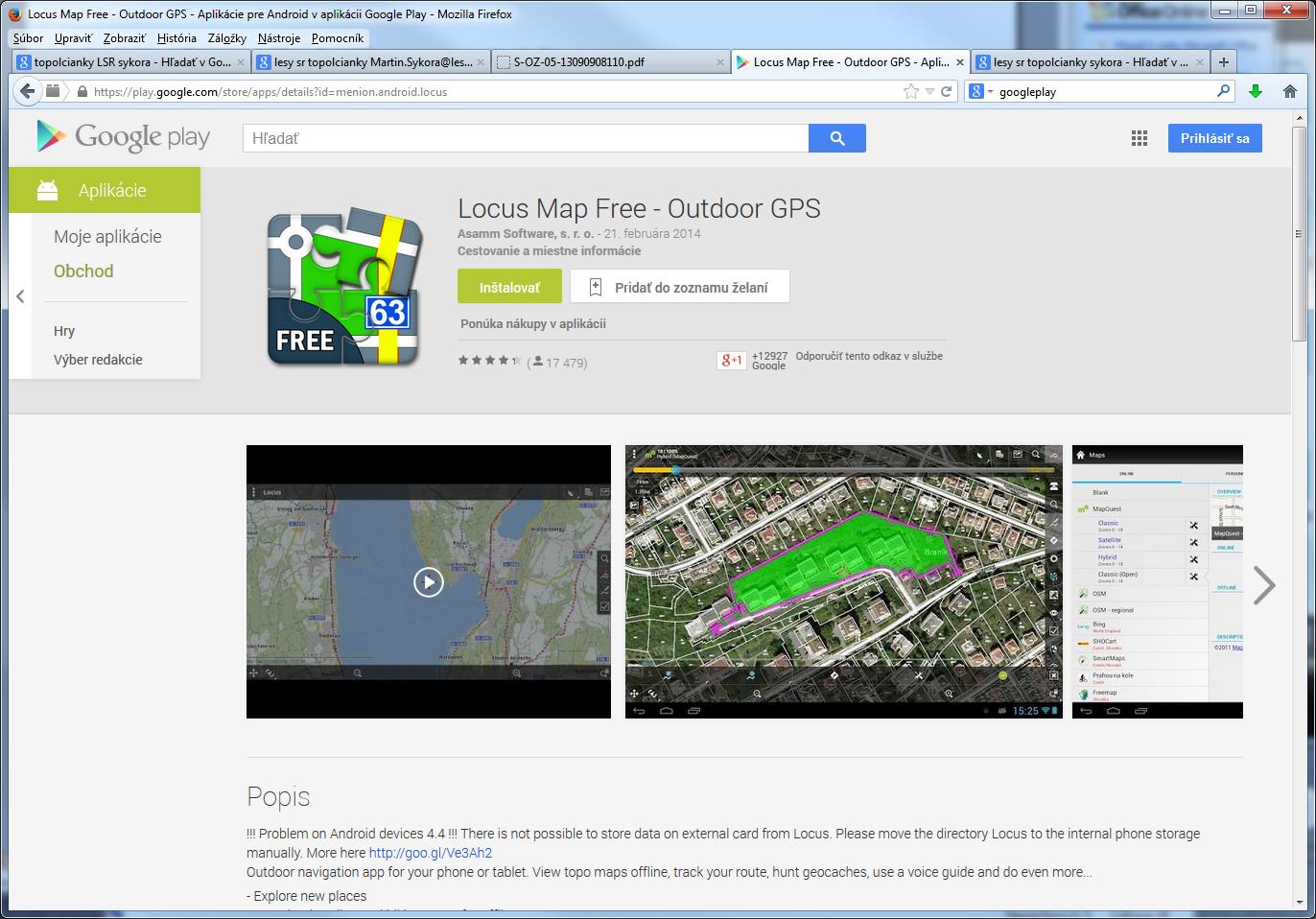Reload the page with the refresh icon
This screenshot has width=1316, height=919.
(946, 91)
